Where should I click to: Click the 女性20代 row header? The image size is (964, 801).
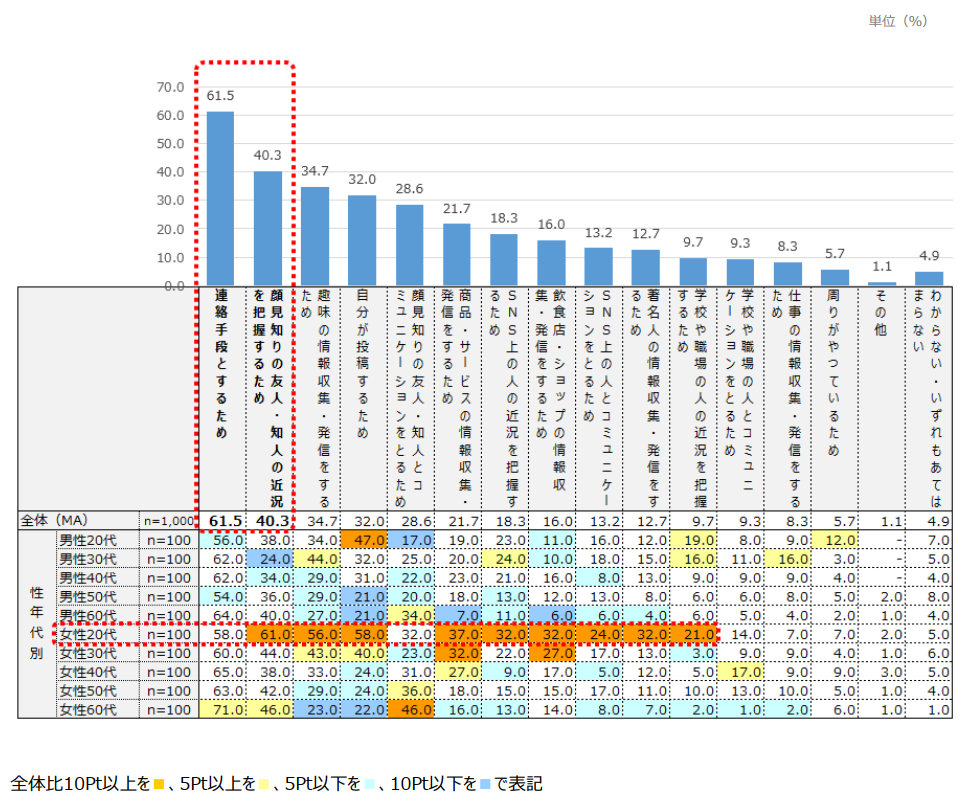pyautogui.click(x=88, y=633)
